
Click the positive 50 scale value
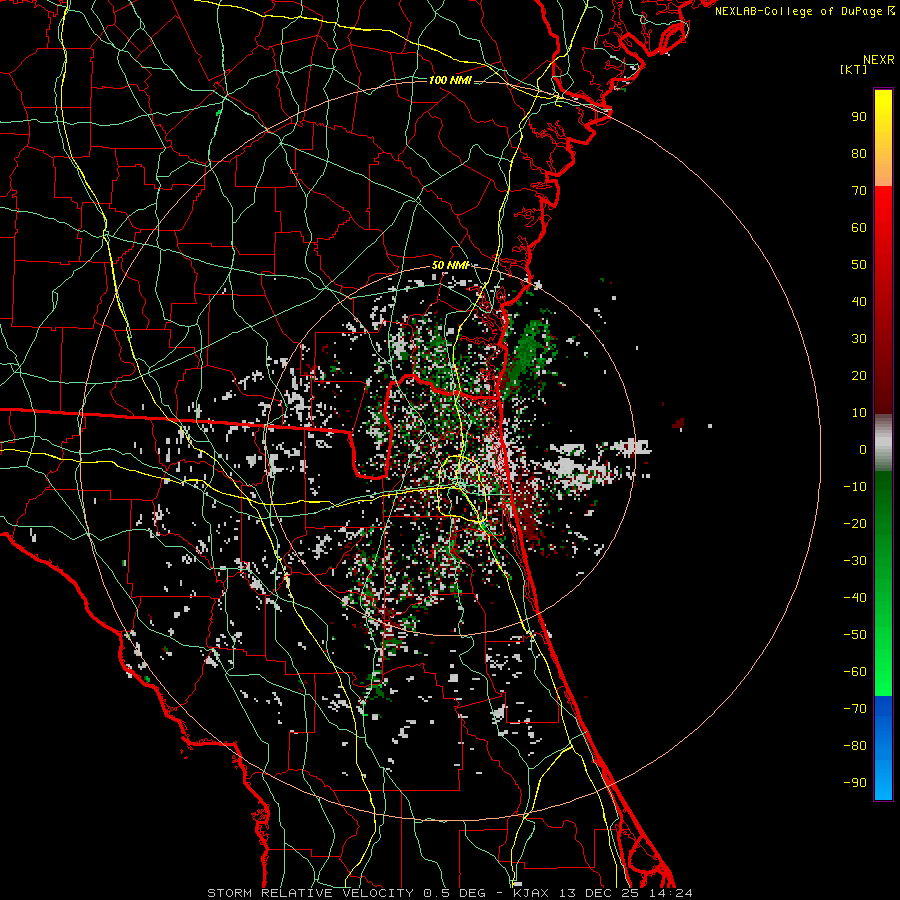click(x=859, y=265)
